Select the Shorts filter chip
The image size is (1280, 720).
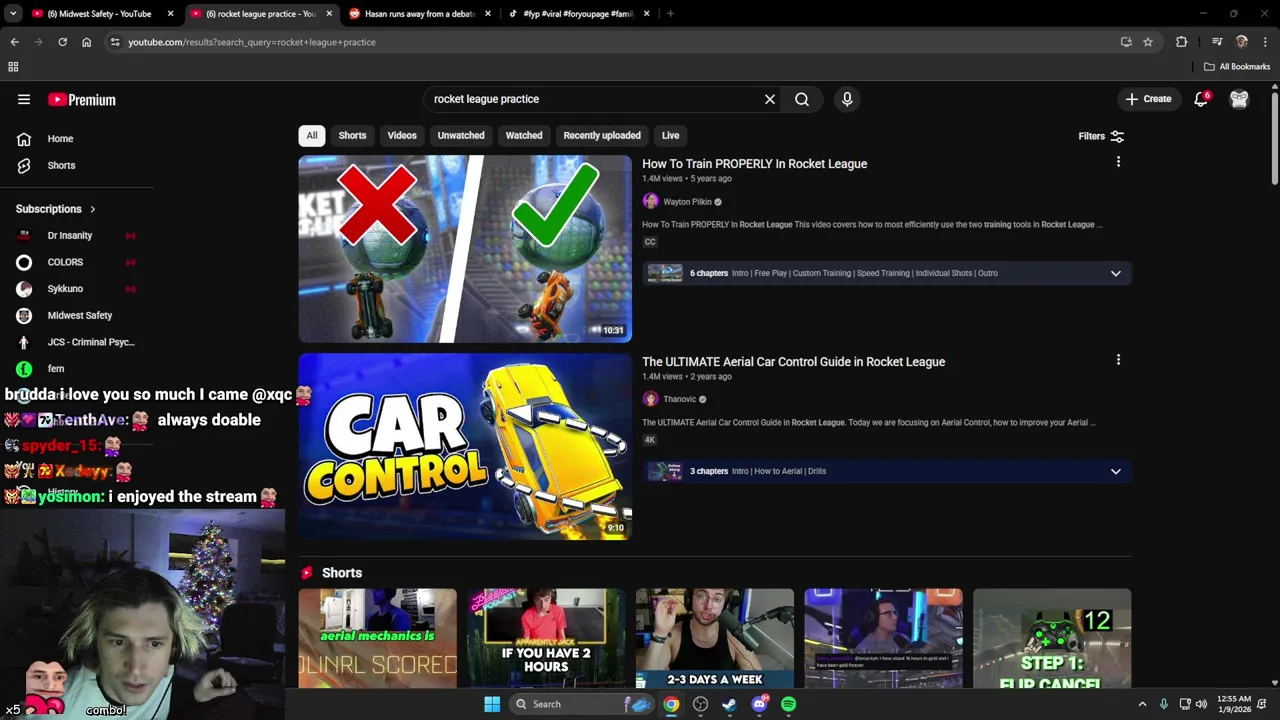coord(352,136)
